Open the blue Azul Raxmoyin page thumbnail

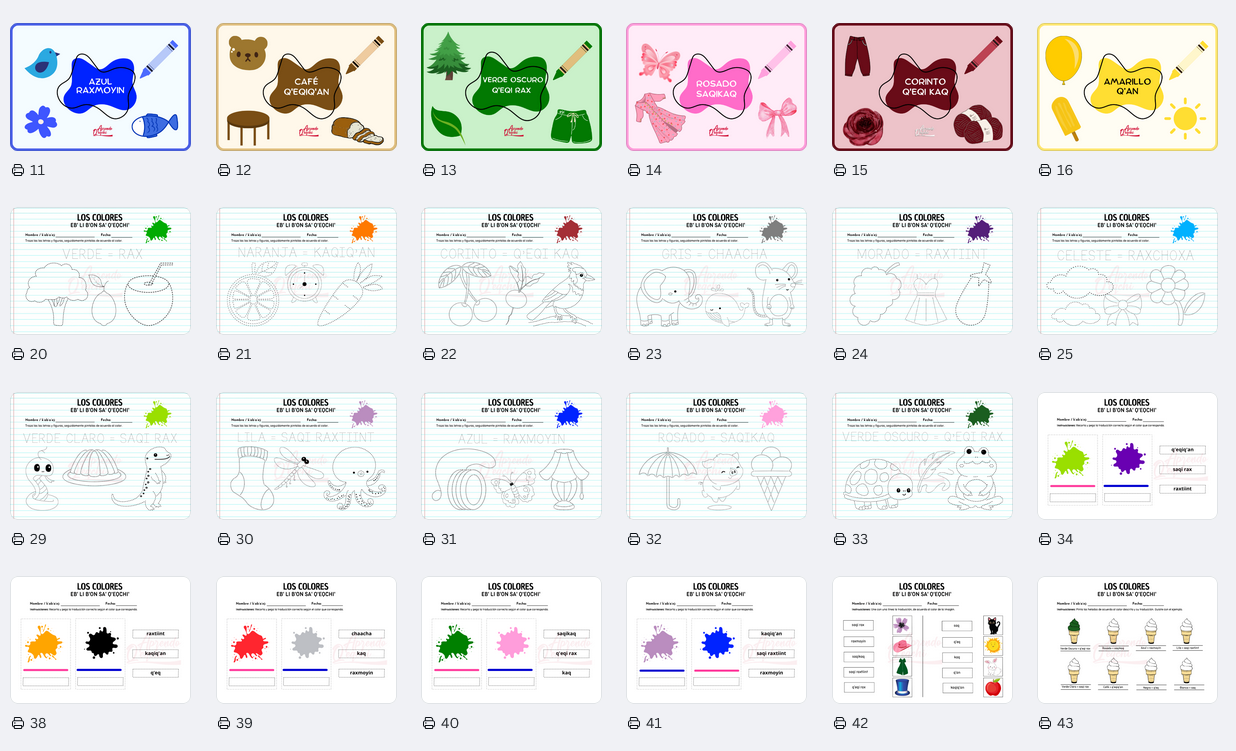click(100, 87)
